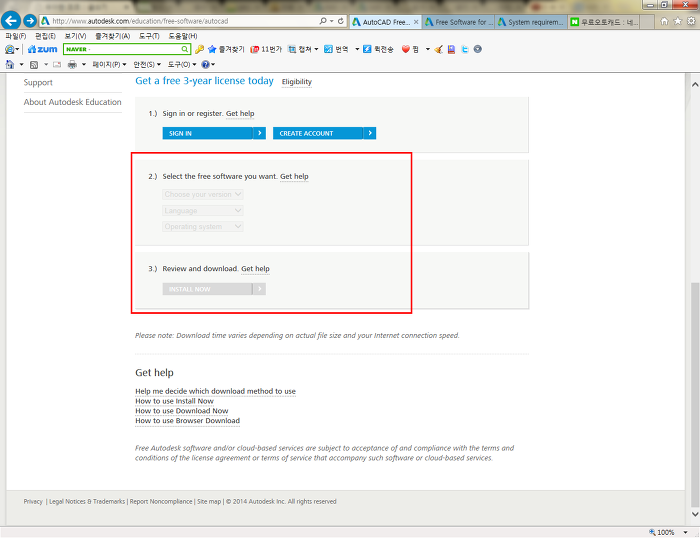Expand the 도구(O) command bar dropdown
This screenshot has width=700, height=538.
click(x=182, y=65)
